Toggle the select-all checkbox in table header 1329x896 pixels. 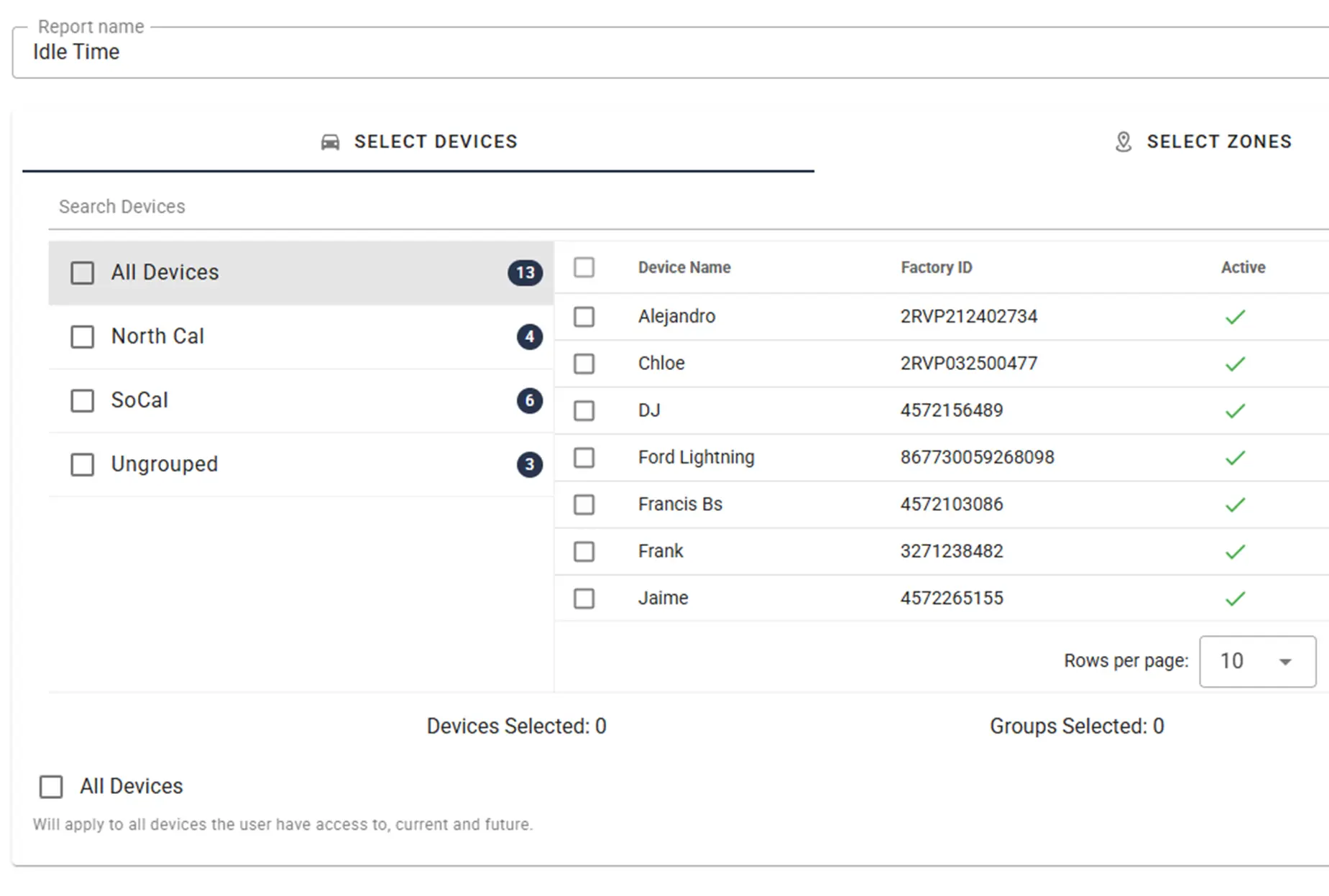tap(584, 267)
